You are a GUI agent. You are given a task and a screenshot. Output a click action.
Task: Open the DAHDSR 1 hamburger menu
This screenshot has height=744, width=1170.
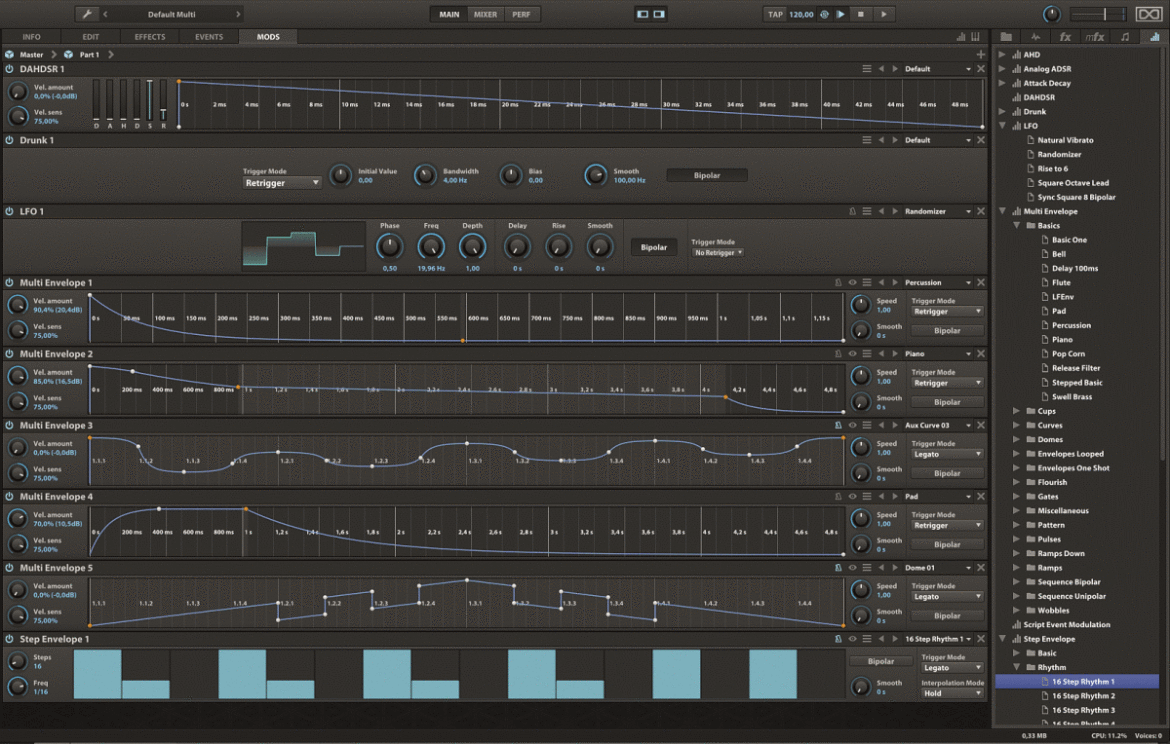[x=866, y=69]
